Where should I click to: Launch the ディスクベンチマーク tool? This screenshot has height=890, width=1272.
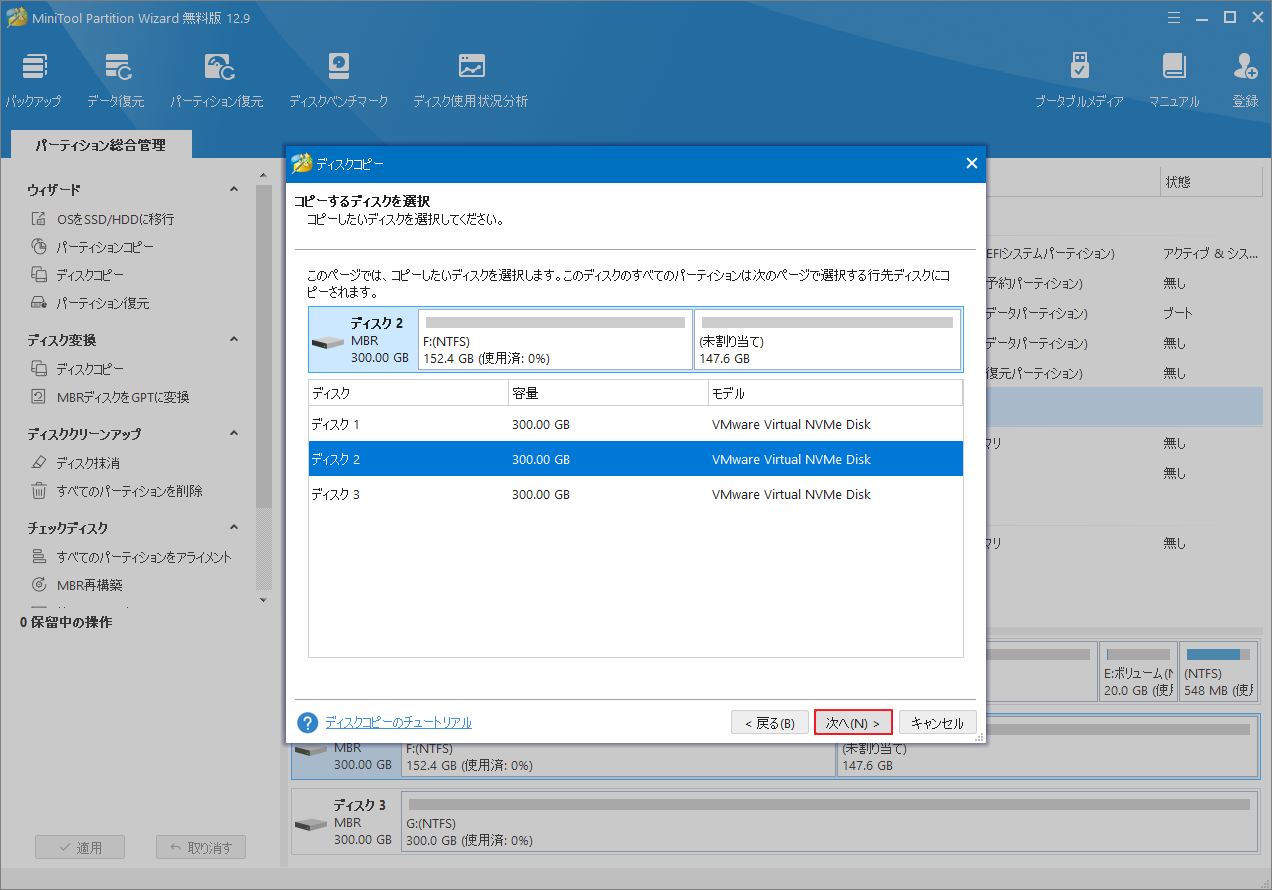tap(338, 80)
